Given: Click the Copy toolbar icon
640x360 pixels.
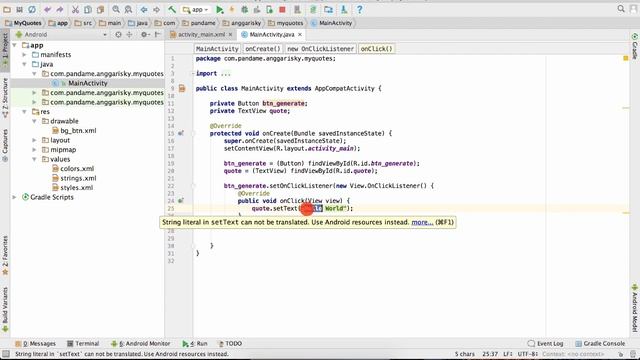Looking at the screenshot, I should tap(88, 9).
